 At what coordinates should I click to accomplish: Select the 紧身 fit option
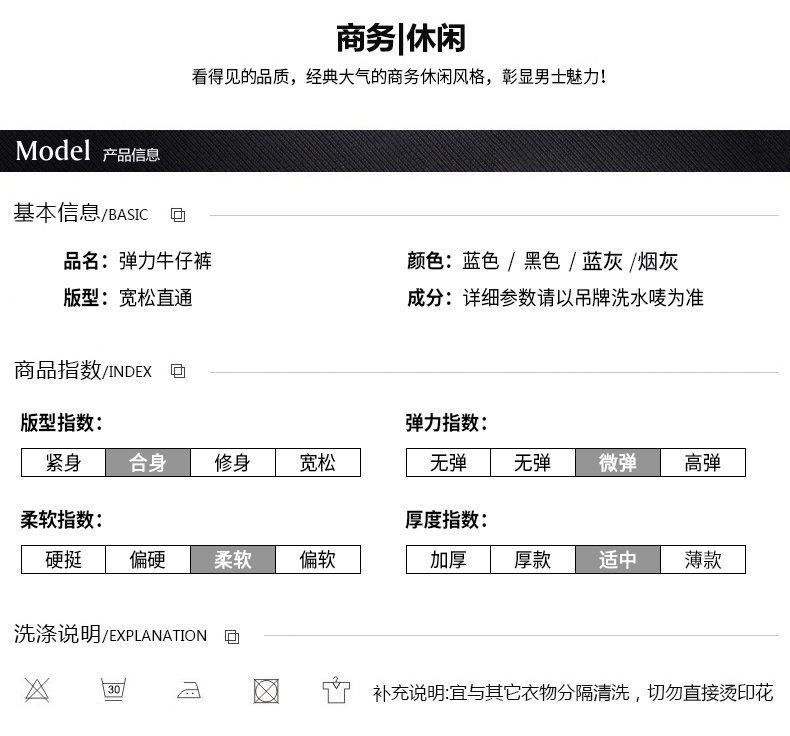pyautogui.click(x=63, y=463)
